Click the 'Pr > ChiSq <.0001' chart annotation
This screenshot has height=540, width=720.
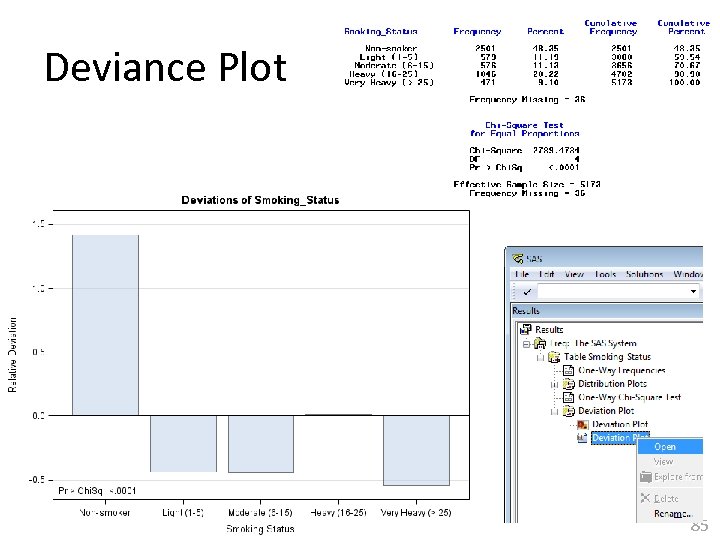[97, 491]
